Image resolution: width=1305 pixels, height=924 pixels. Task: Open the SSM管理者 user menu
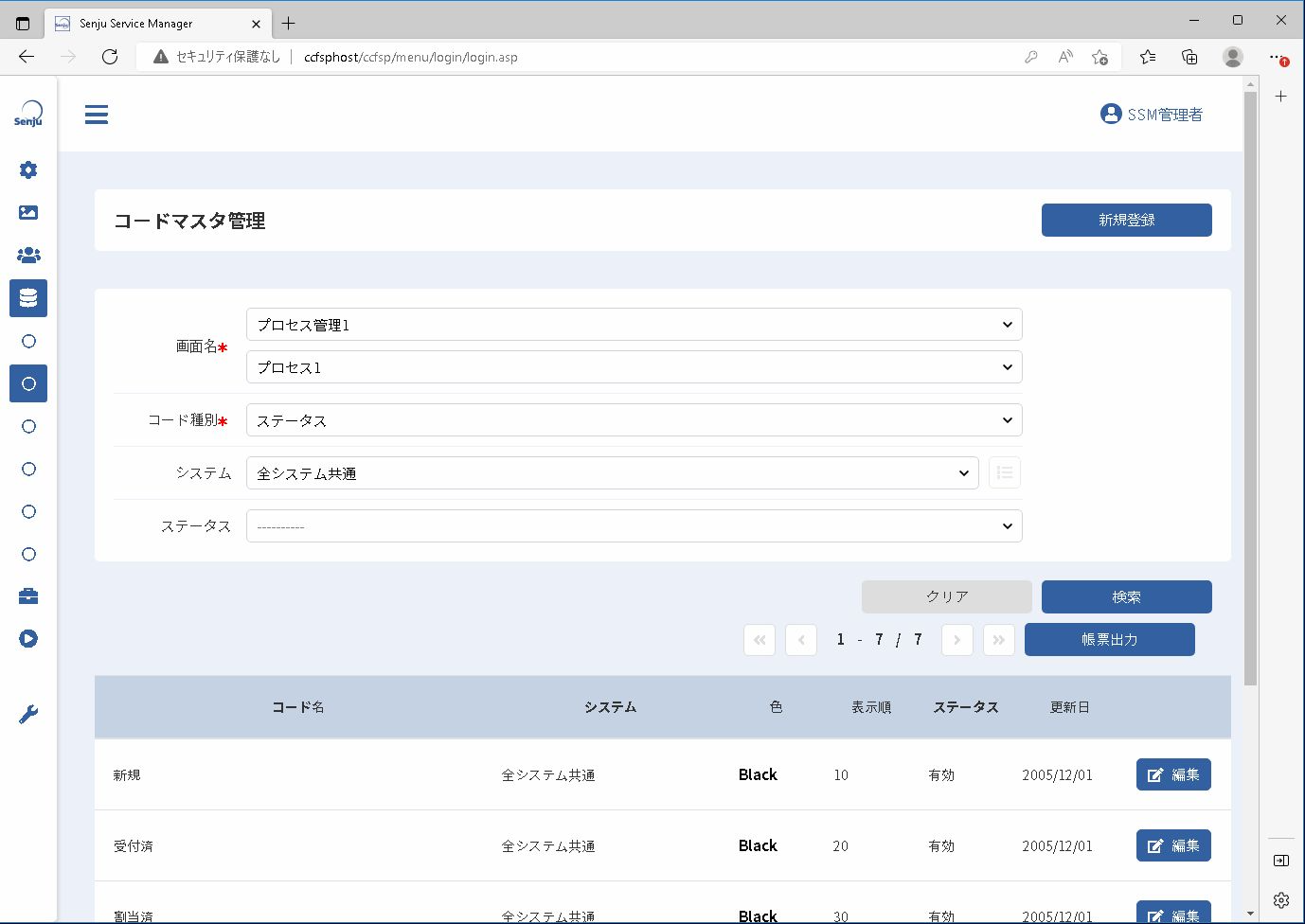1152,115
